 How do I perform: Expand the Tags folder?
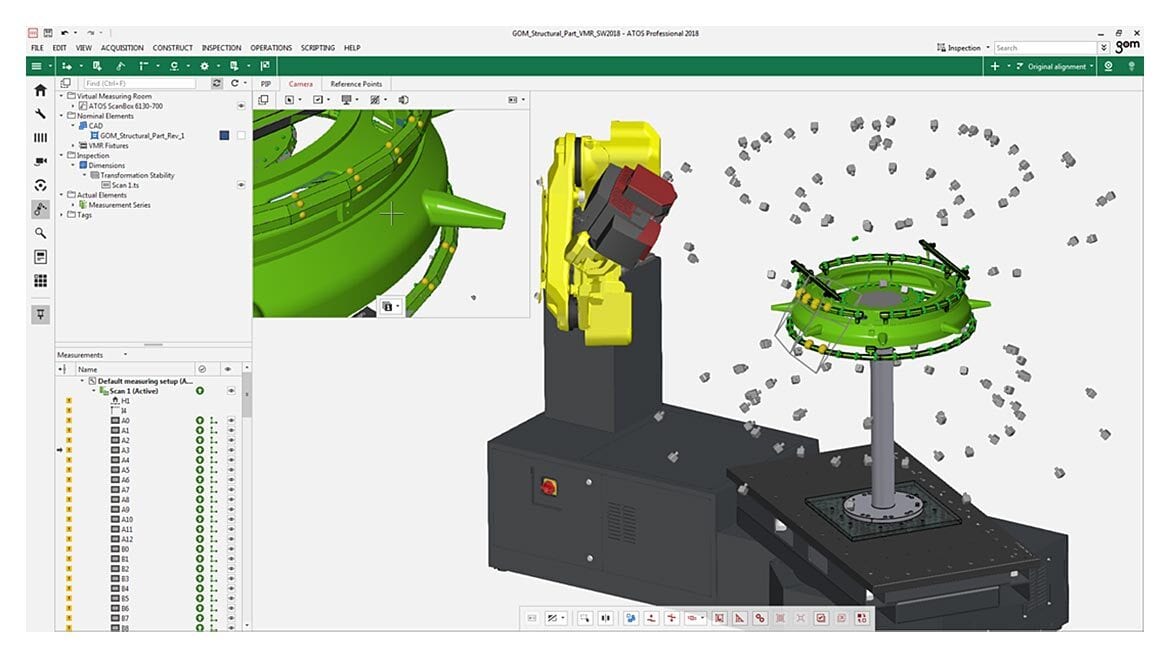[x=62, y=215]
